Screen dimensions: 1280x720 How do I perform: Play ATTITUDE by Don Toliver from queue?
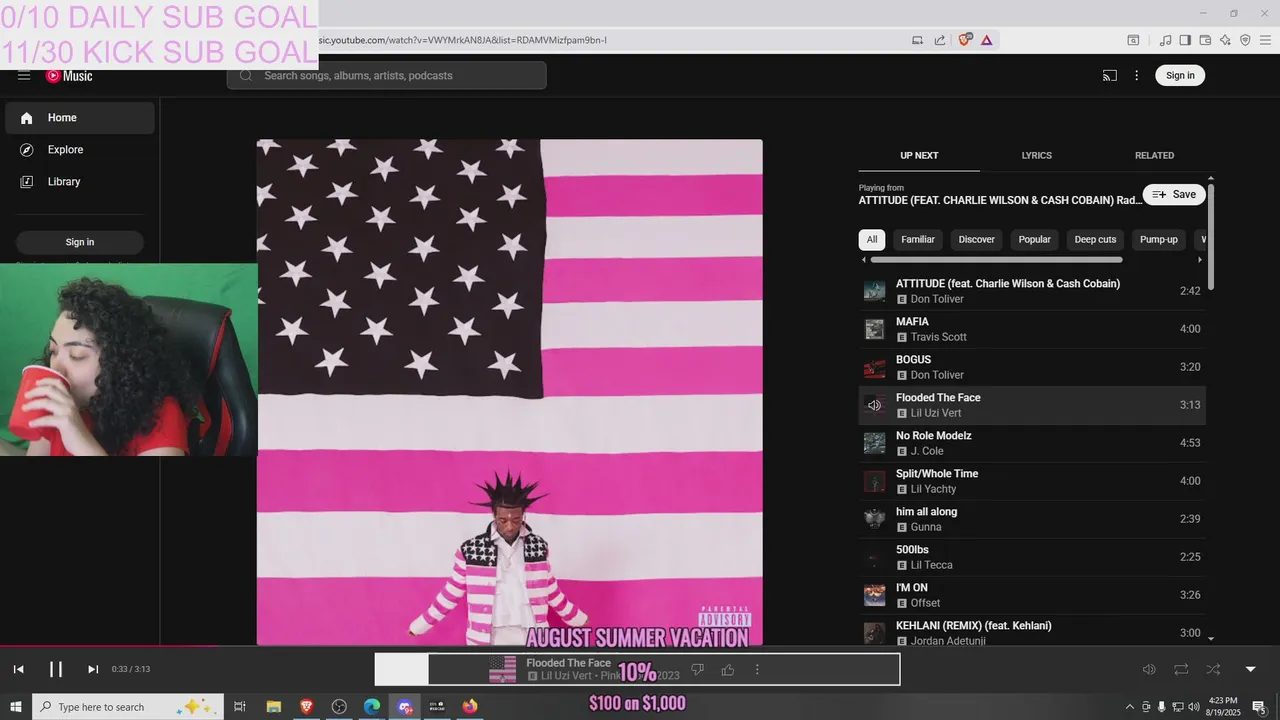(x=1032, y=291)
